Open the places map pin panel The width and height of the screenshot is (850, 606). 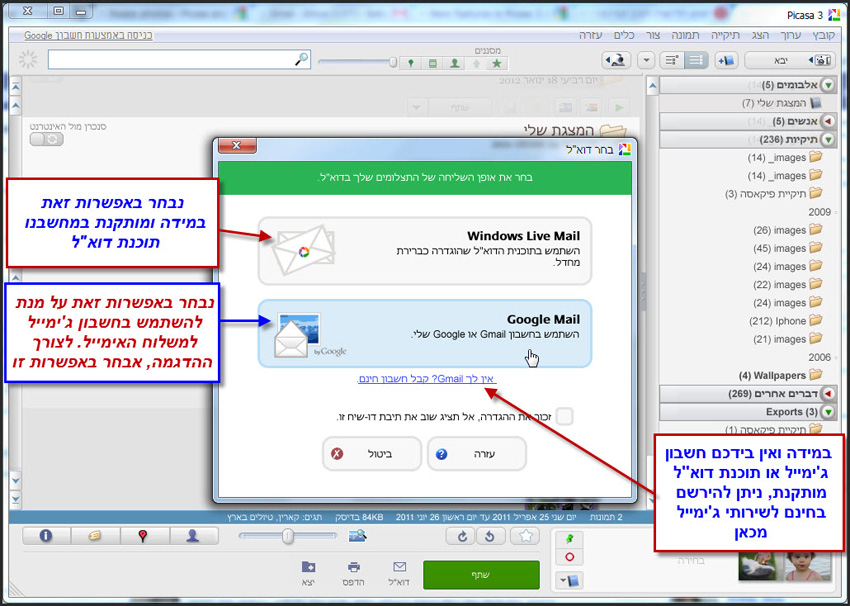pyautogui.click(x=143, y=536)
